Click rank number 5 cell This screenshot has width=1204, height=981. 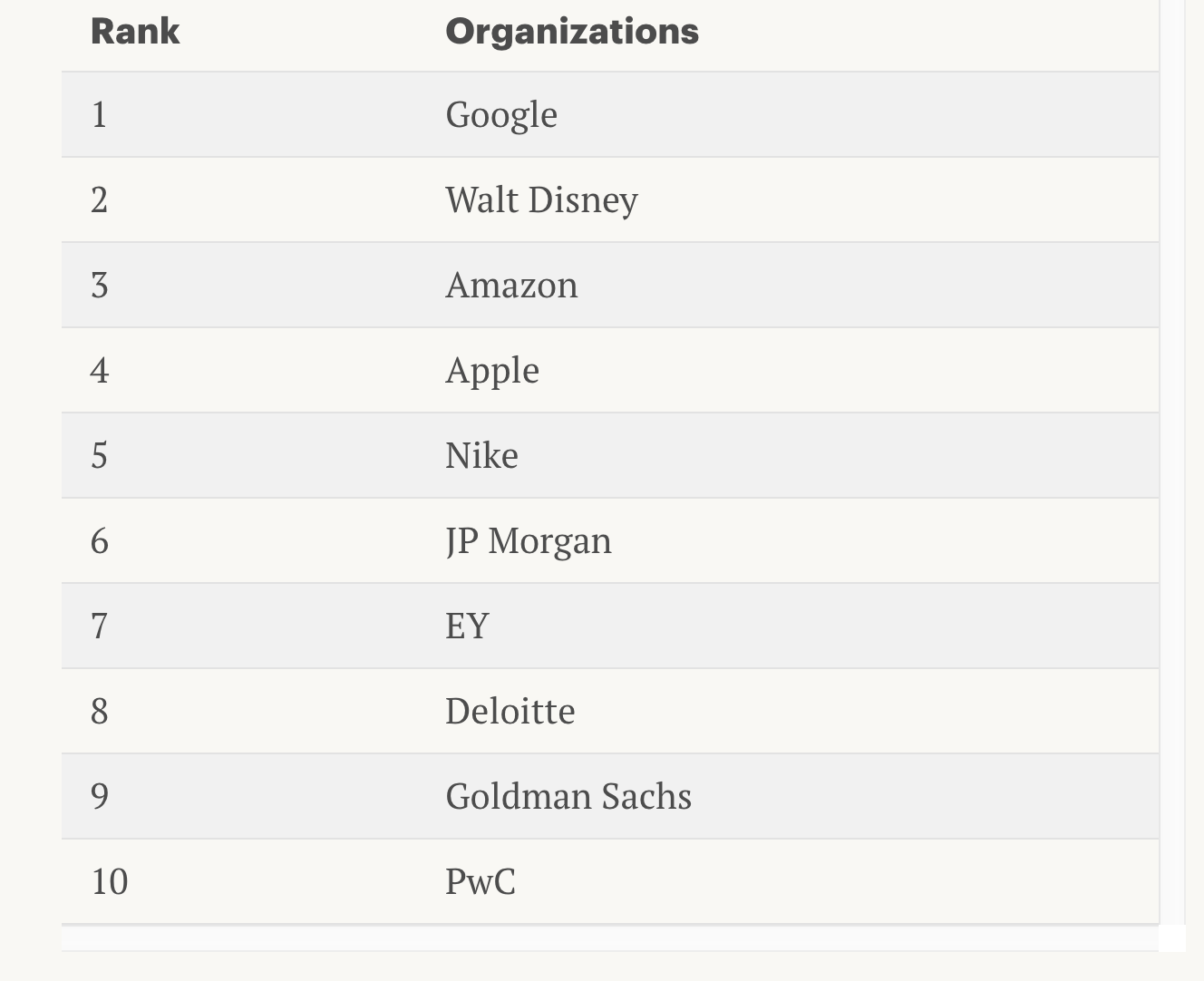[x=100, y=456]
